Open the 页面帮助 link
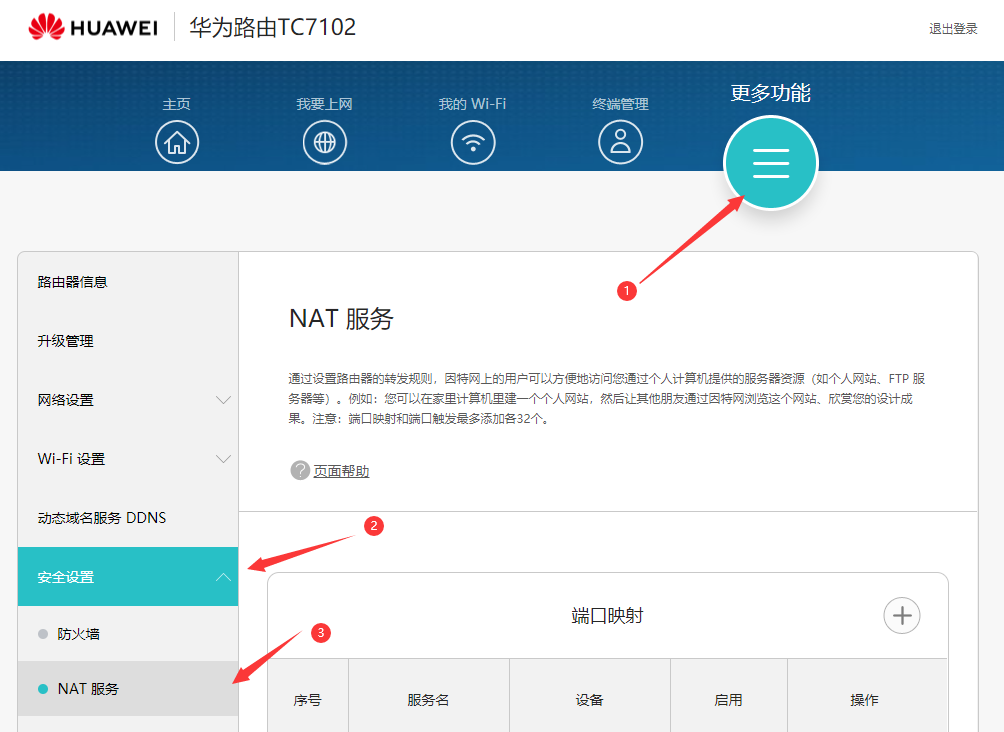 341,471
